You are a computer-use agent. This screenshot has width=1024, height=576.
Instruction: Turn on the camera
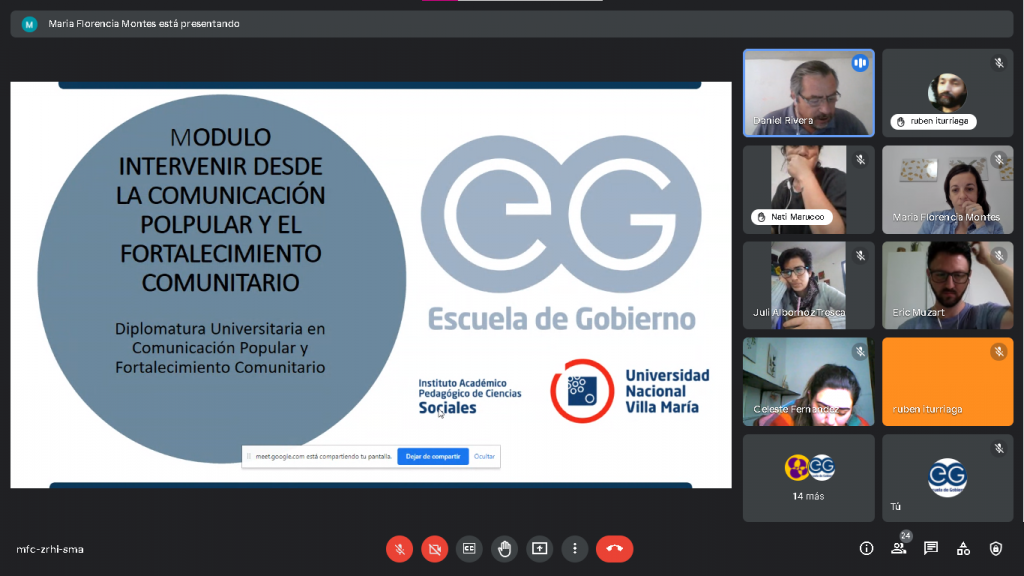tap(434, 548)
